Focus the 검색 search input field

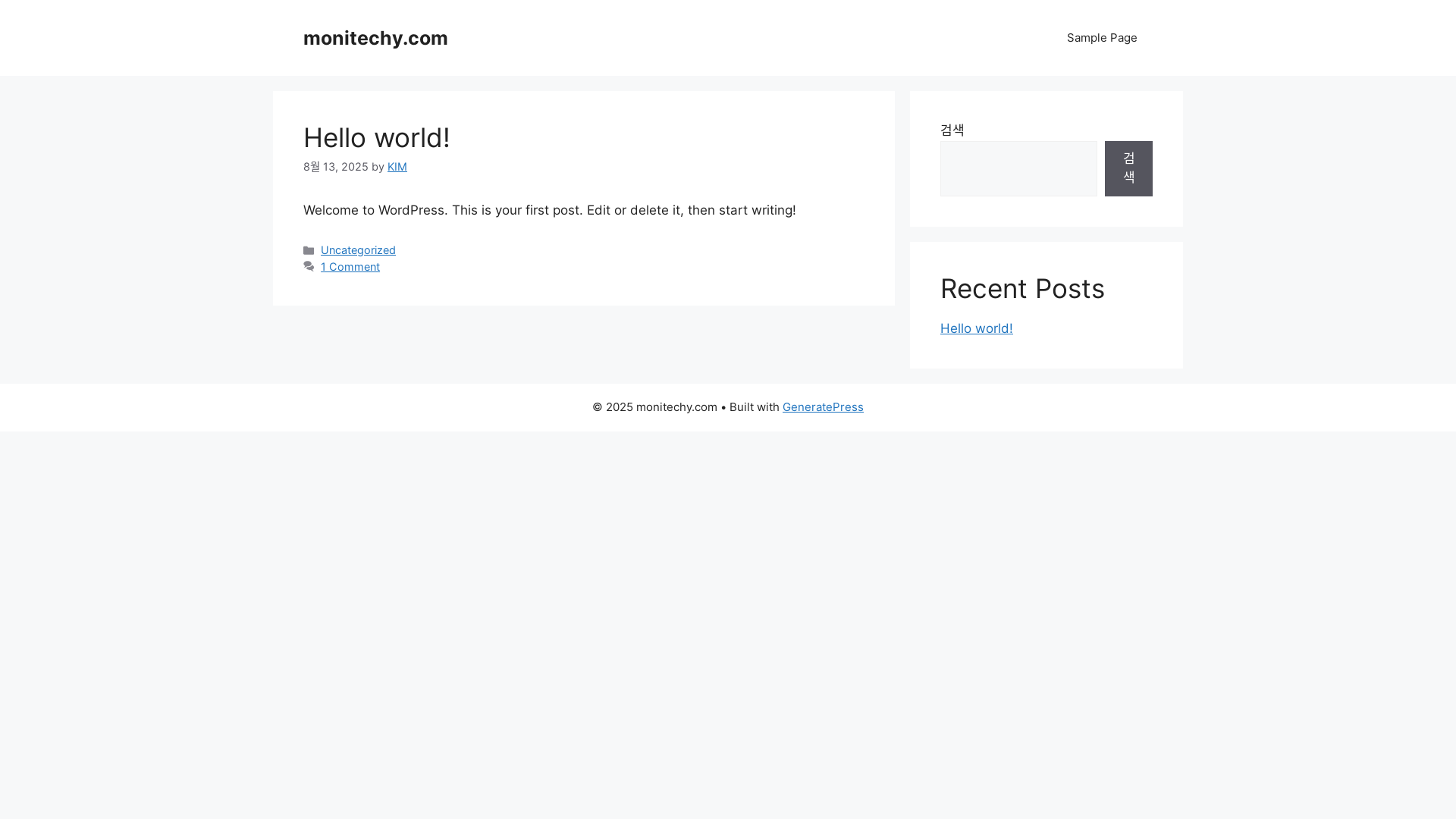1018,168
